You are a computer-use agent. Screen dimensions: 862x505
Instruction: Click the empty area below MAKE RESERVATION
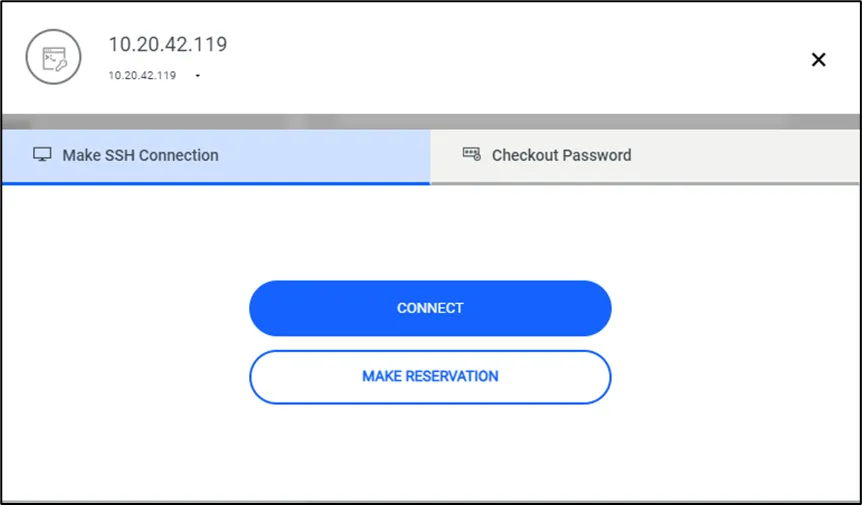pos(430,450)
